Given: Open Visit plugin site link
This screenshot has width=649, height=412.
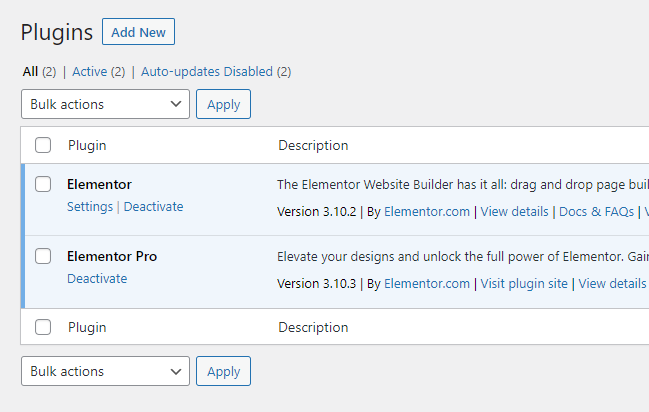Looking at the screenshot, I should click(x=524, y=284).
